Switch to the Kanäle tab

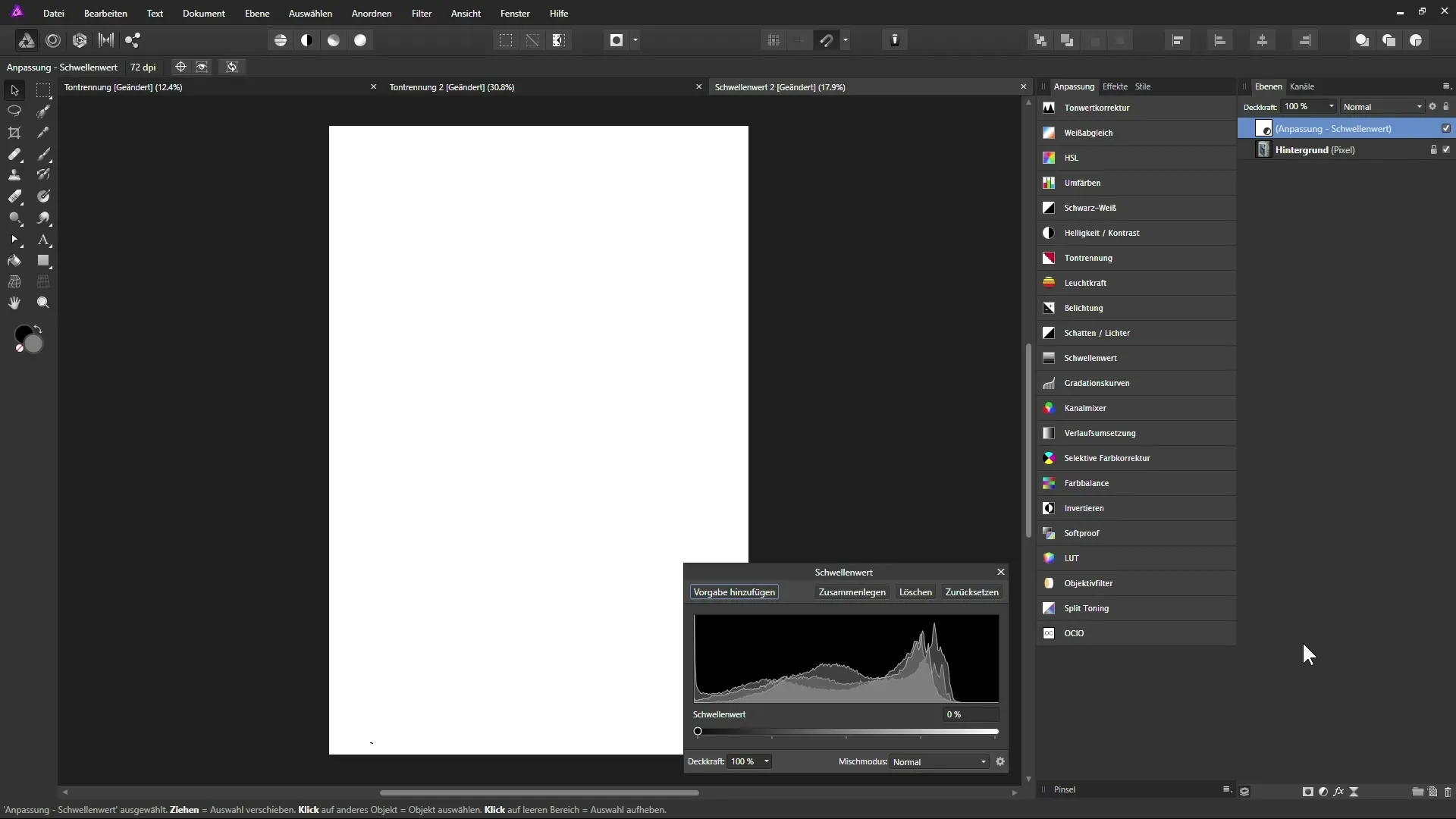1302,86
